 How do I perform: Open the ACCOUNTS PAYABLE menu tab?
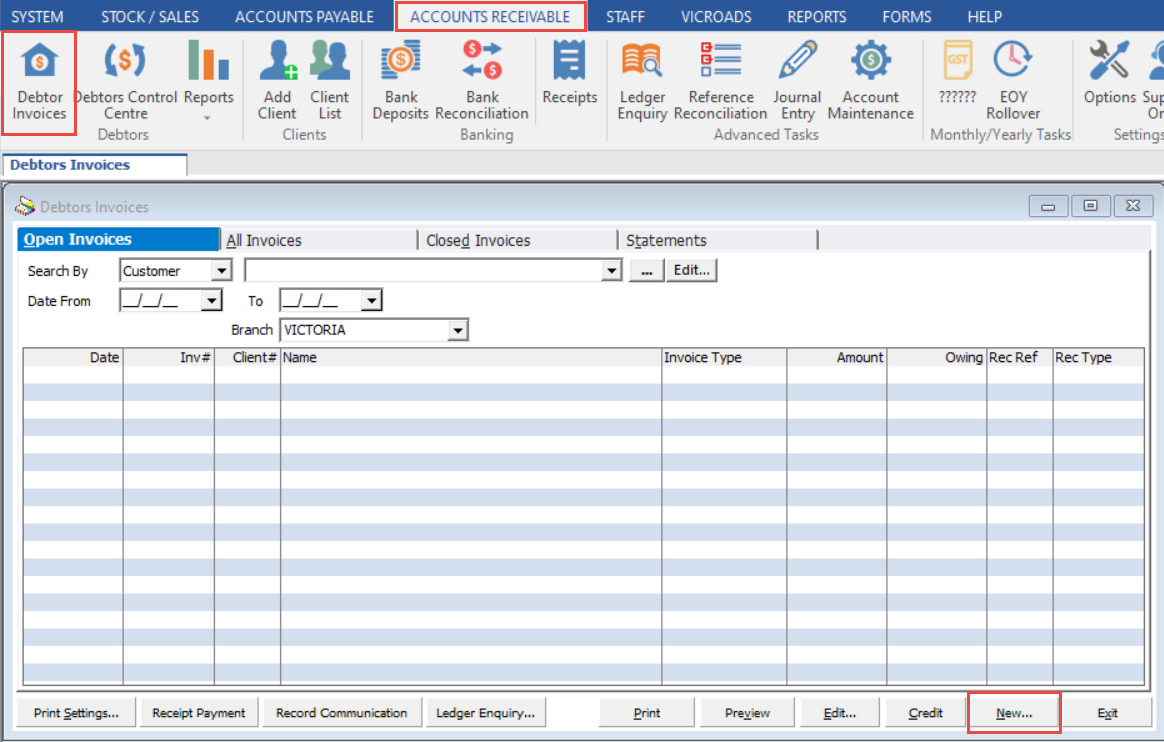click(304, 16)
